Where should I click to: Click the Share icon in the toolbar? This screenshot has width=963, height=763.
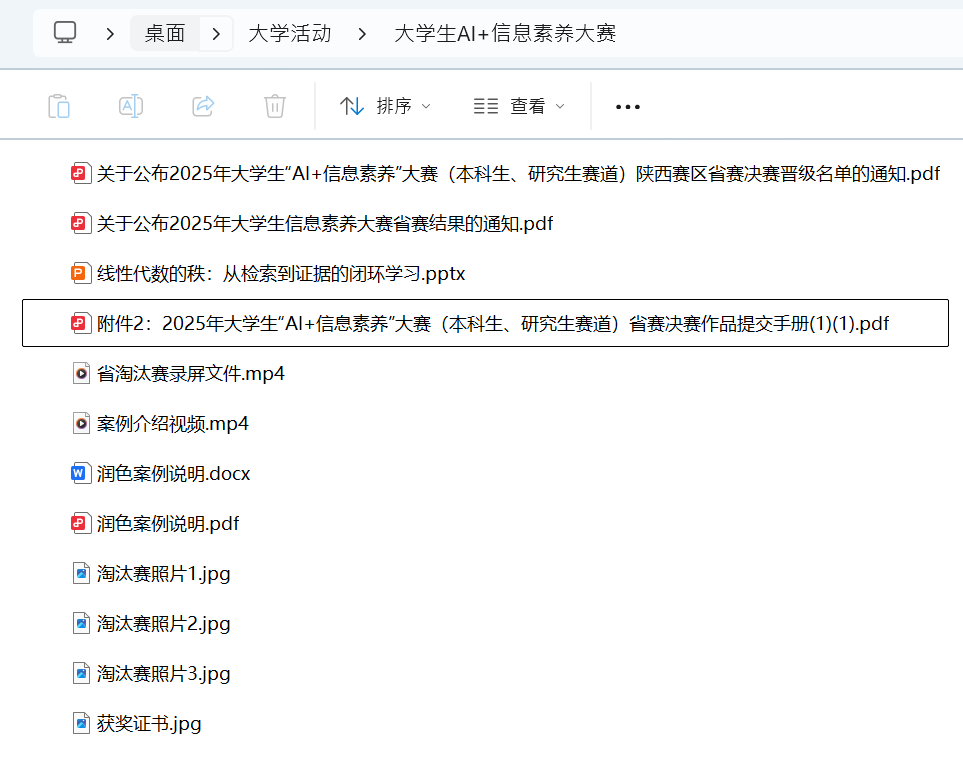pos(203,105)
